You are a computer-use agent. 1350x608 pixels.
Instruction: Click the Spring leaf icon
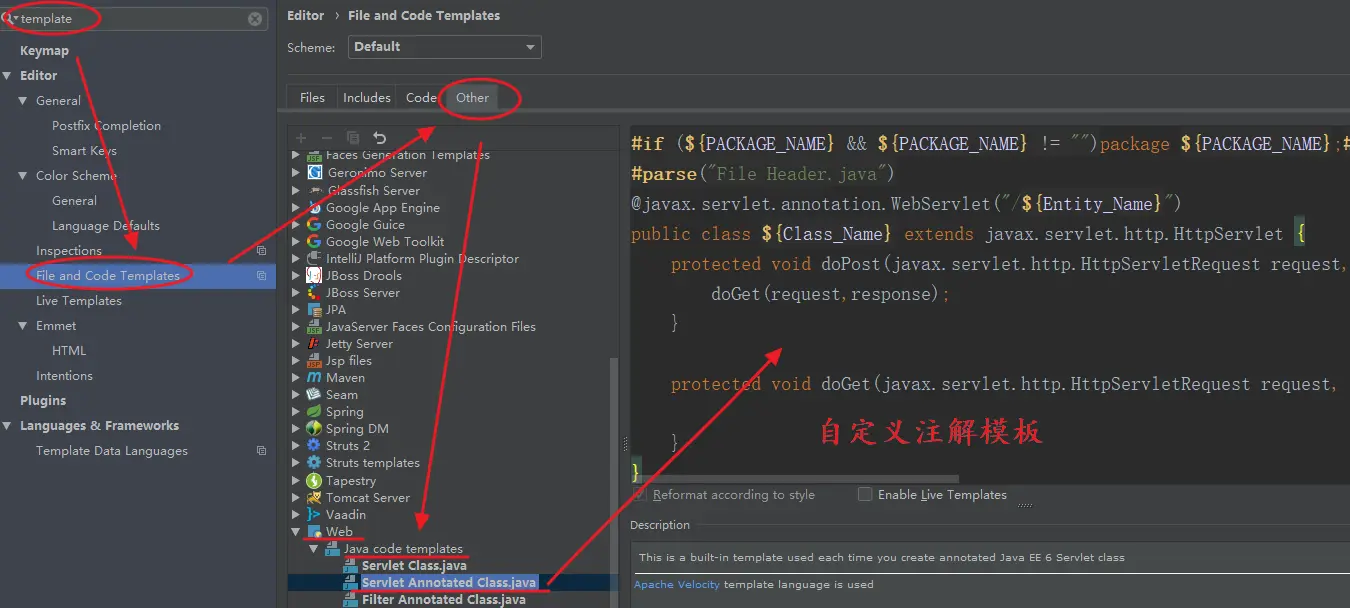tap(314, 411)
